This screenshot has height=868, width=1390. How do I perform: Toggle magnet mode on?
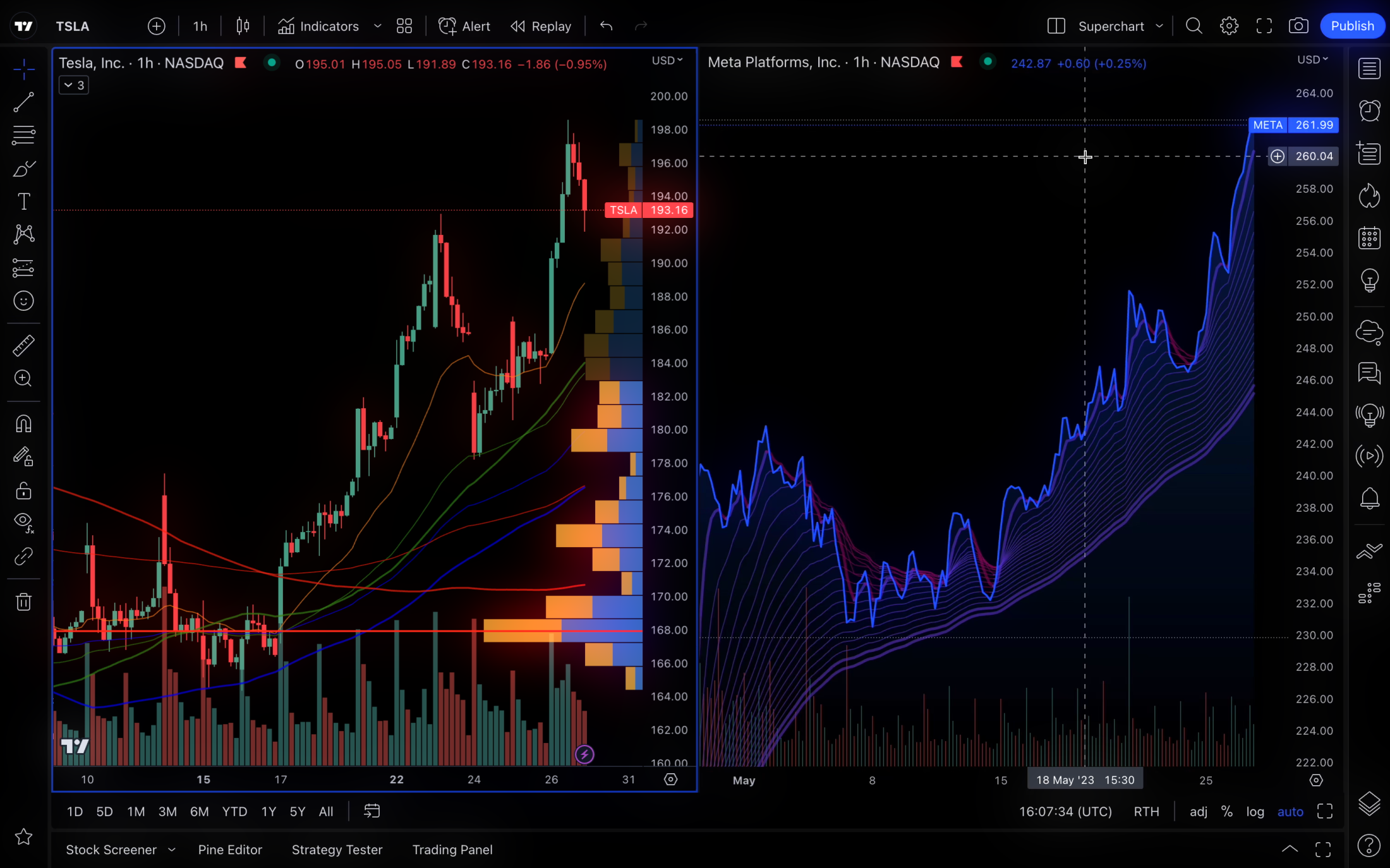(23, 424)
